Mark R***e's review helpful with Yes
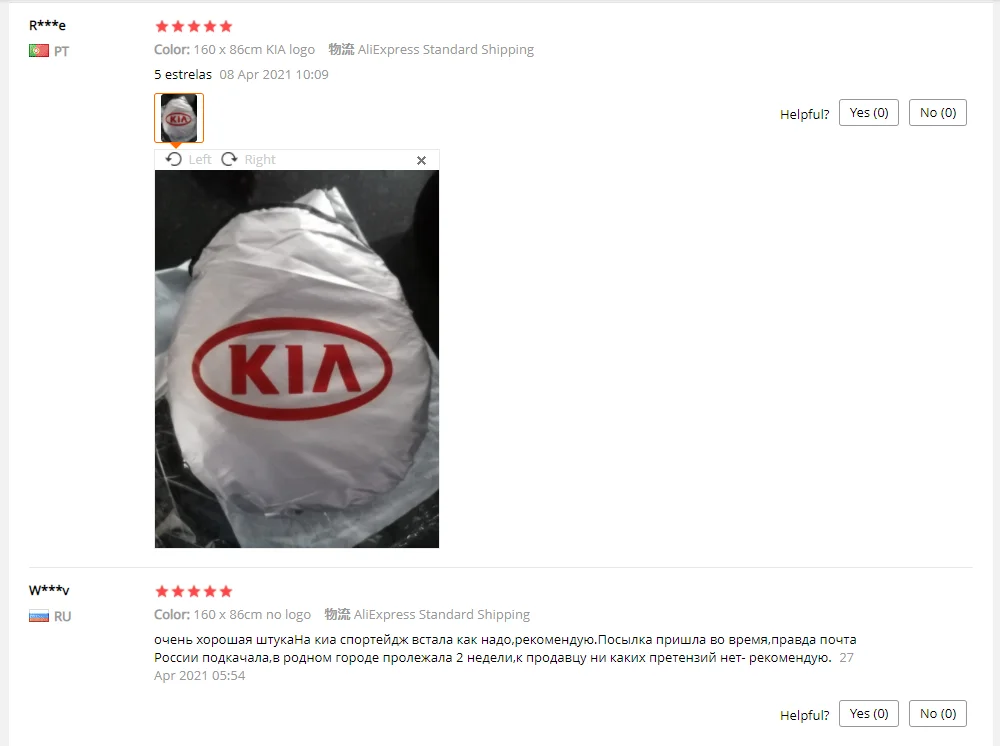 pyautogui.click(x=869, y=113)
